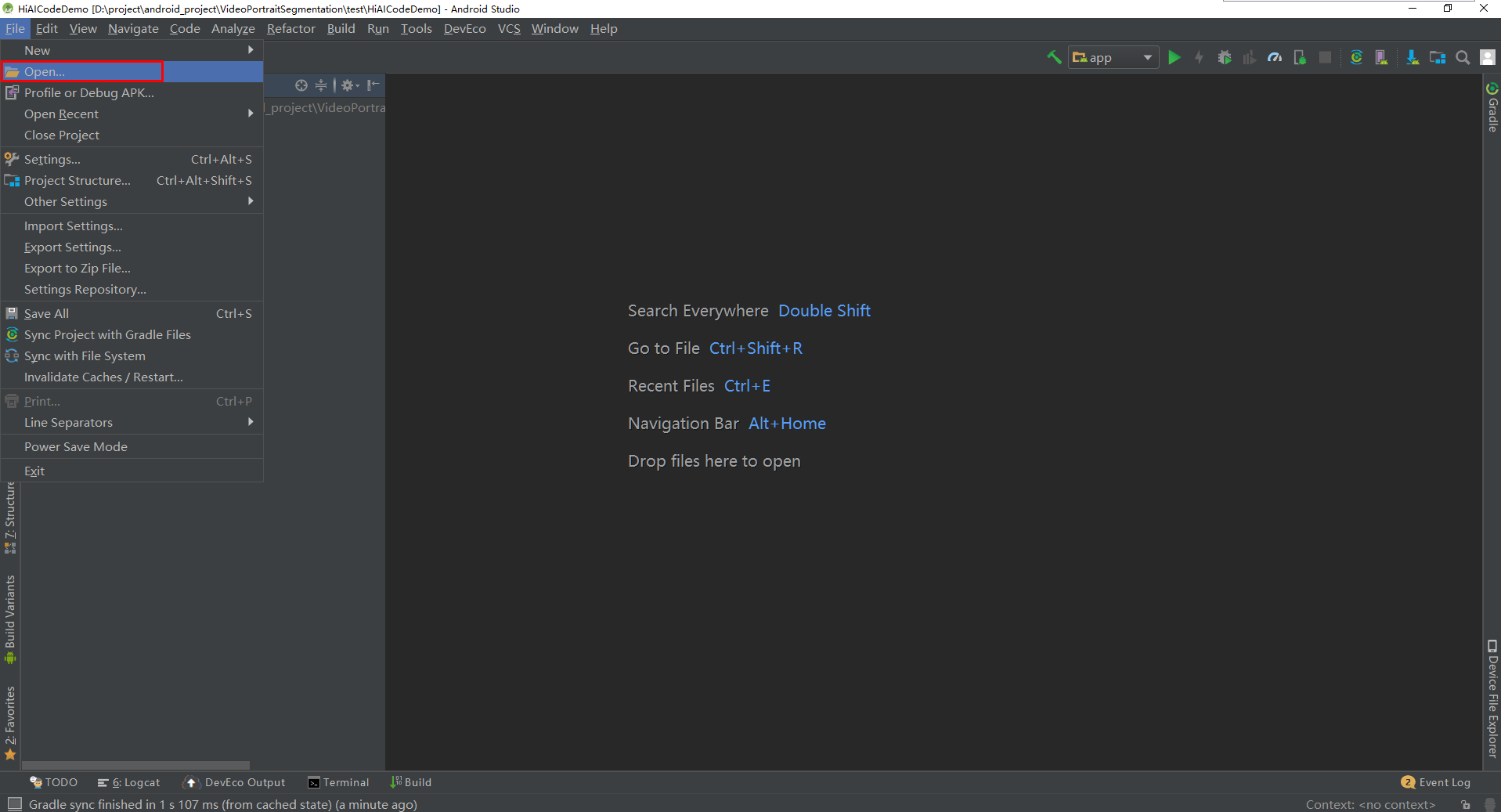Toggle the Gradle side panel
This screenshot has height=812, width=1501.
[x=1492, y=108]
